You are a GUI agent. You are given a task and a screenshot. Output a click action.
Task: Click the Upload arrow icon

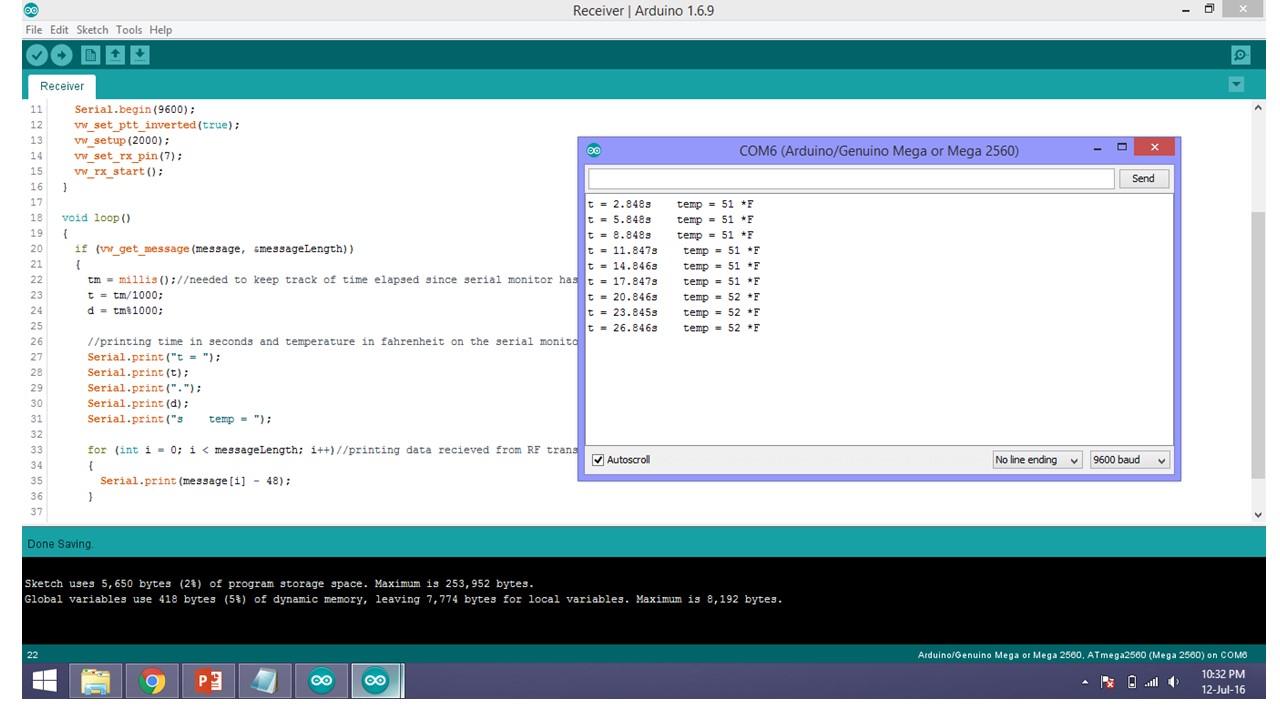(61, 55)
